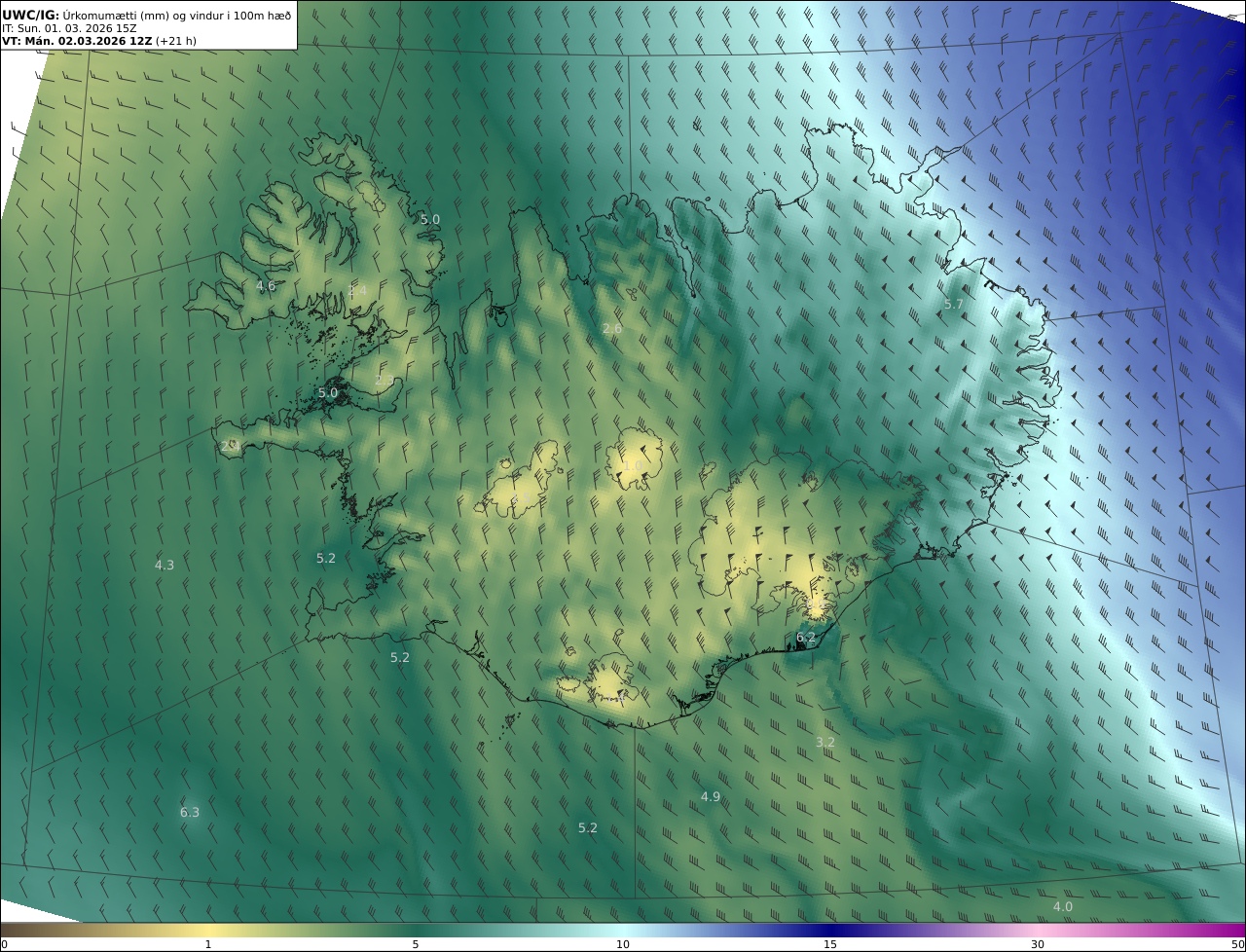Click the 5.2 value in Faxaflói bay

326,559
